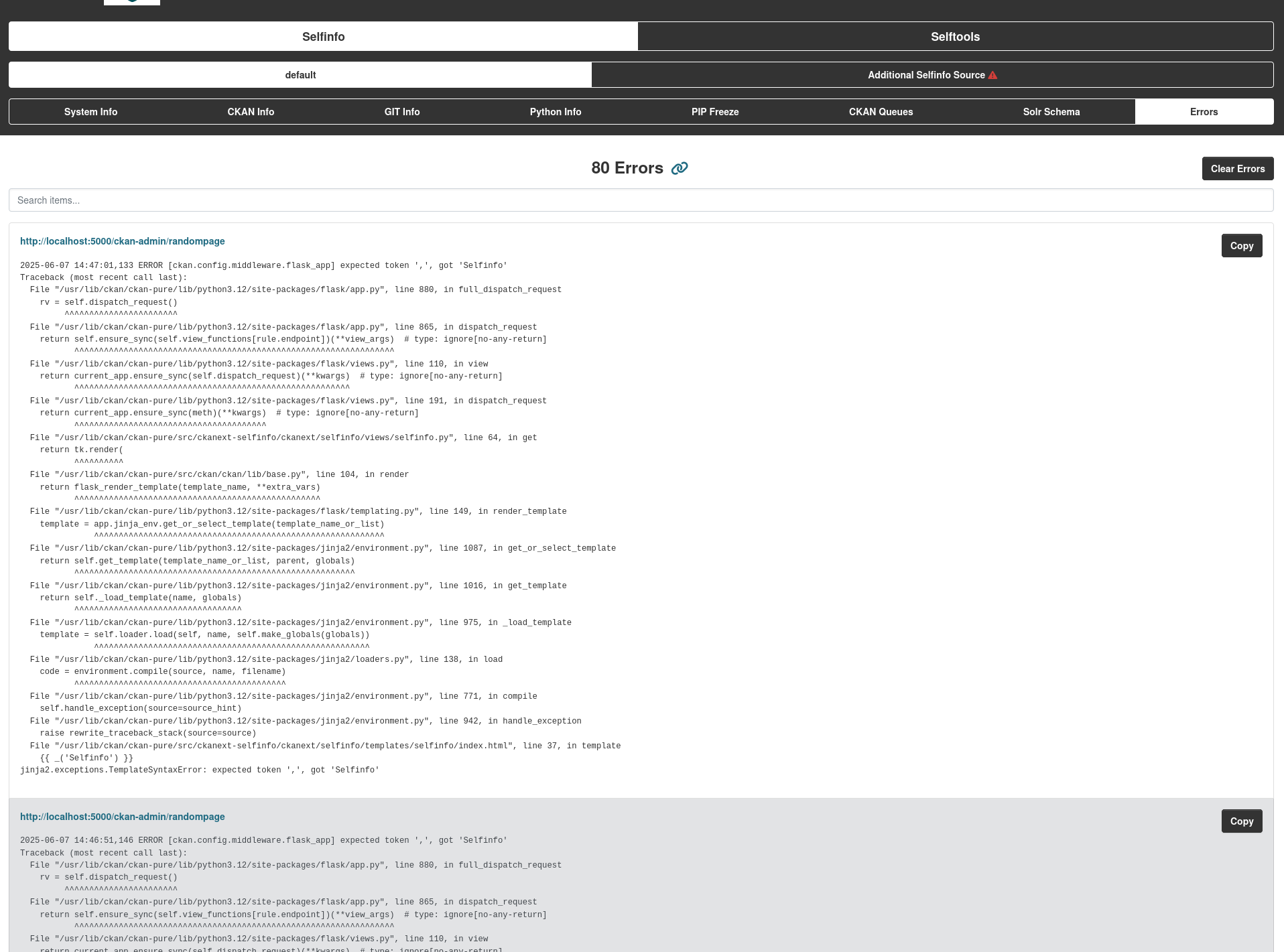The height and width of the screenshot is (952, 1284).
Task: Open second randompage URL at 14:46:51
Action: tap(123, 817)
